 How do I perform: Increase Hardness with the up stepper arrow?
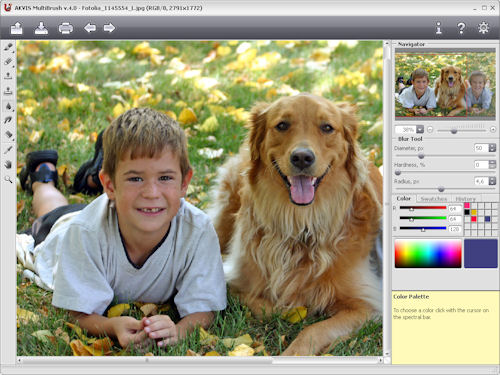[x=492, y=162]
